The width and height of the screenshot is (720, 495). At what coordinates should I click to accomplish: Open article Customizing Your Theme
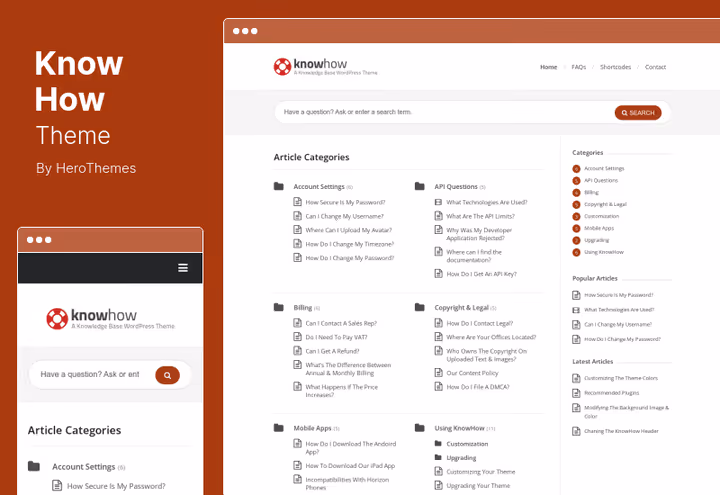(x=481, y=472)
